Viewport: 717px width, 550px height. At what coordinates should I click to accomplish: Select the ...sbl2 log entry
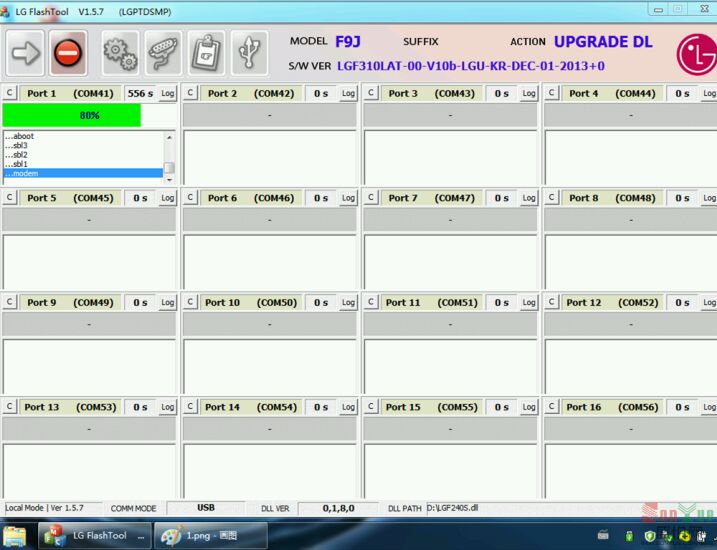(83, 155)
